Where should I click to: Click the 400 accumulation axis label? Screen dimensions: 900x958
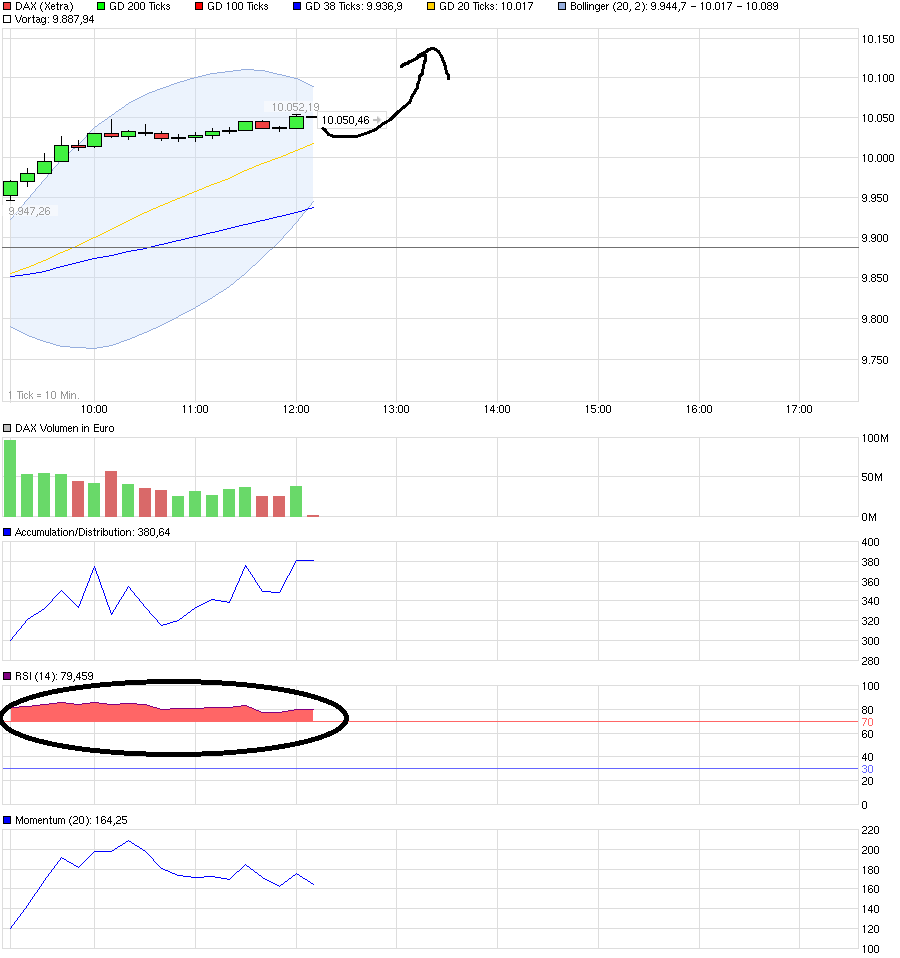[x=870, y=542]
